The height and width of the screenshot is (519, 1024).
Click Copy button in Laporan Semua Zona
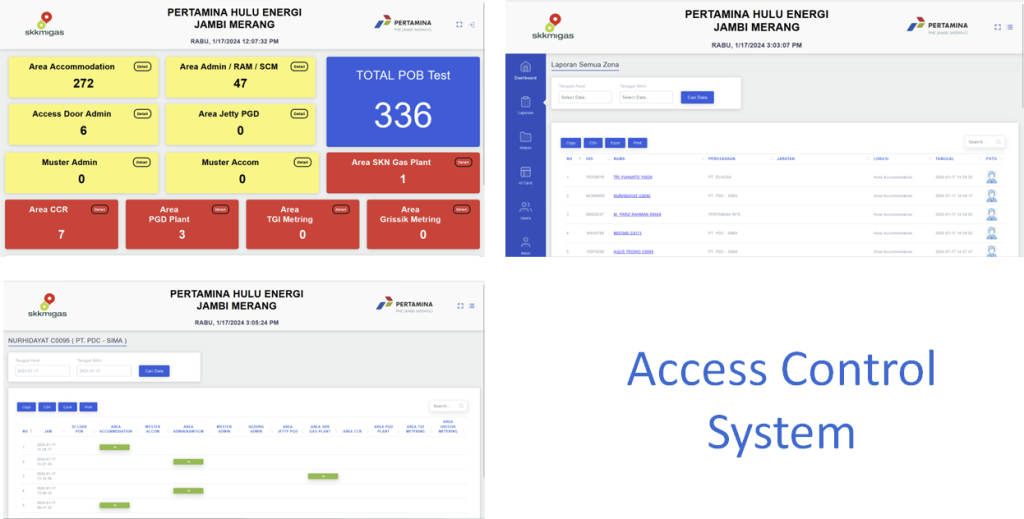click(x=571, y=142)
